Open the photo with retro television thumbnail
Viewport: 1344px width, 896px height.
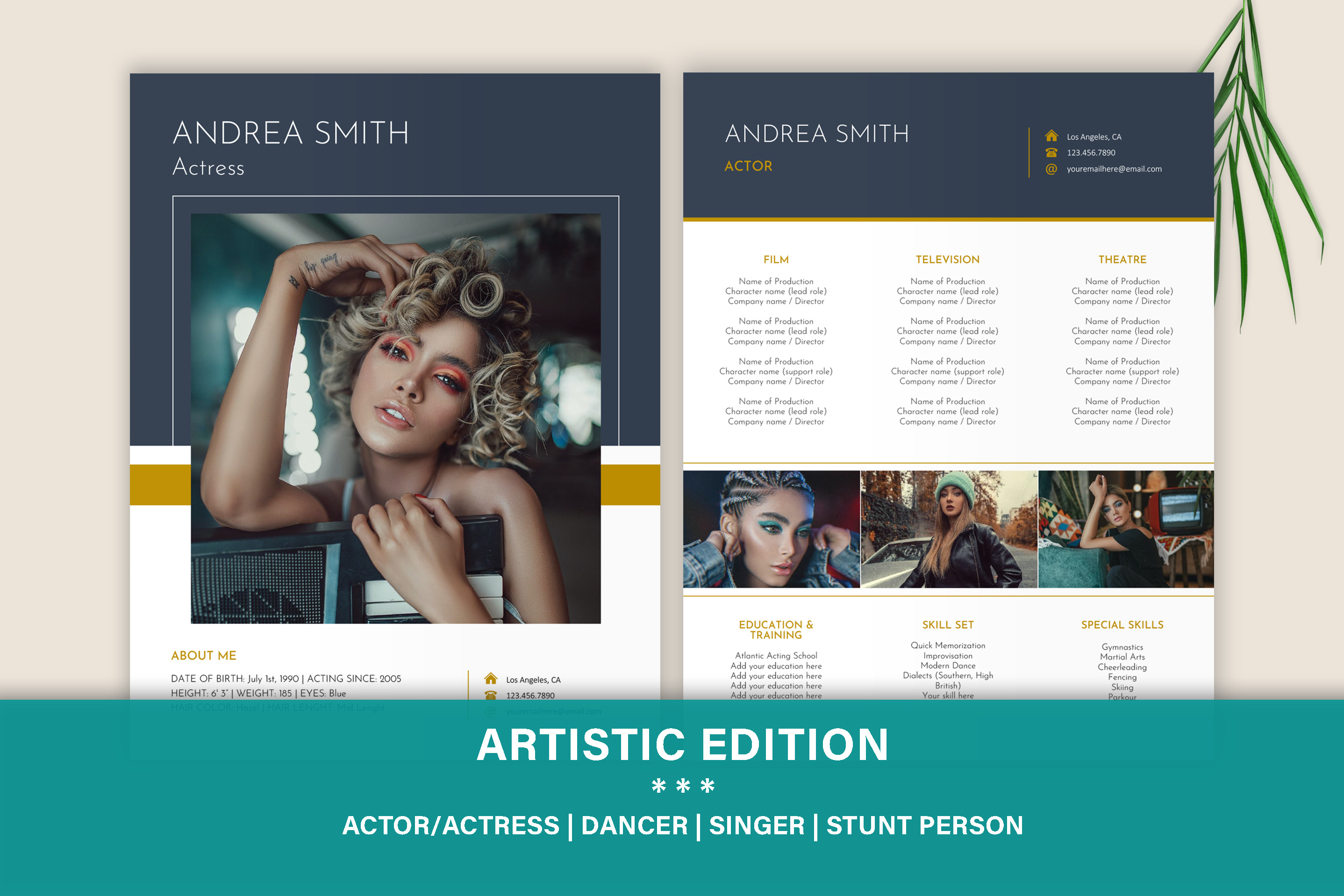coord(1125,529)
